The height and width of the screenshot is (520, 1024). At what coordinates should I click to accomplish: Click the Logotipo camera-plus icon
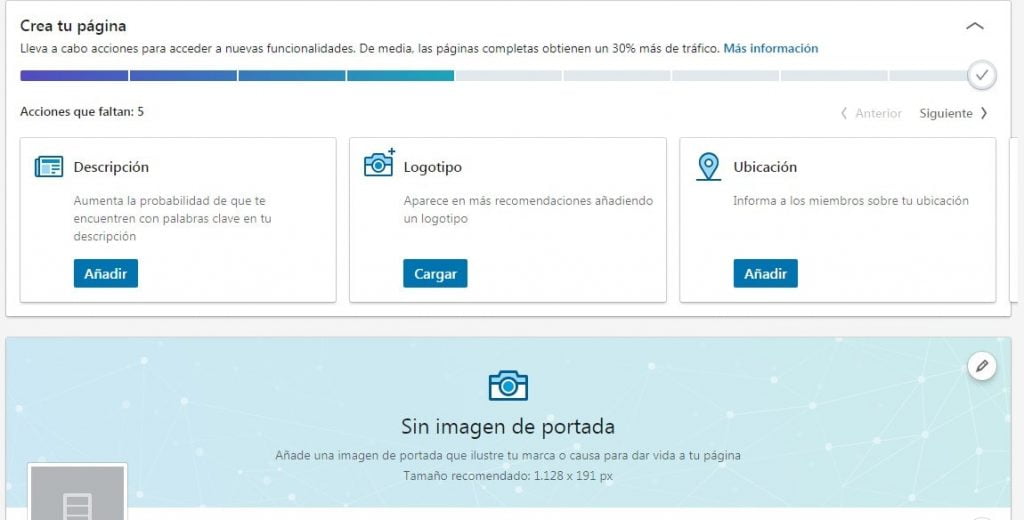point(379,164)
